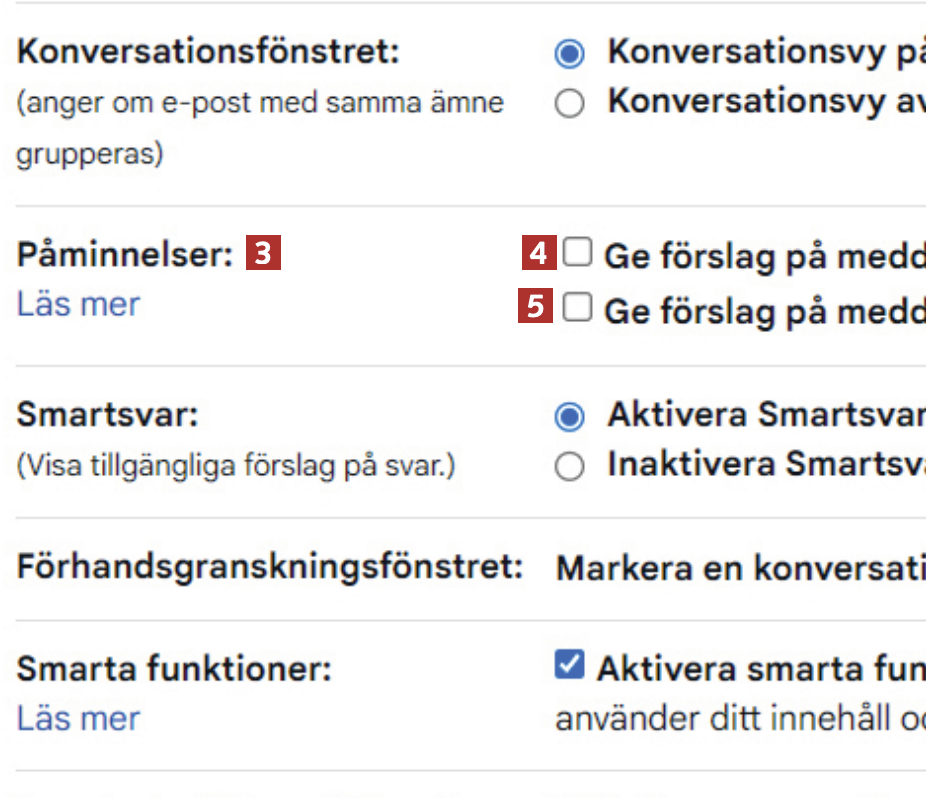Open the "Läs mer" link under Påminnelser
The image size is (926, 798).
pos(78,304)
